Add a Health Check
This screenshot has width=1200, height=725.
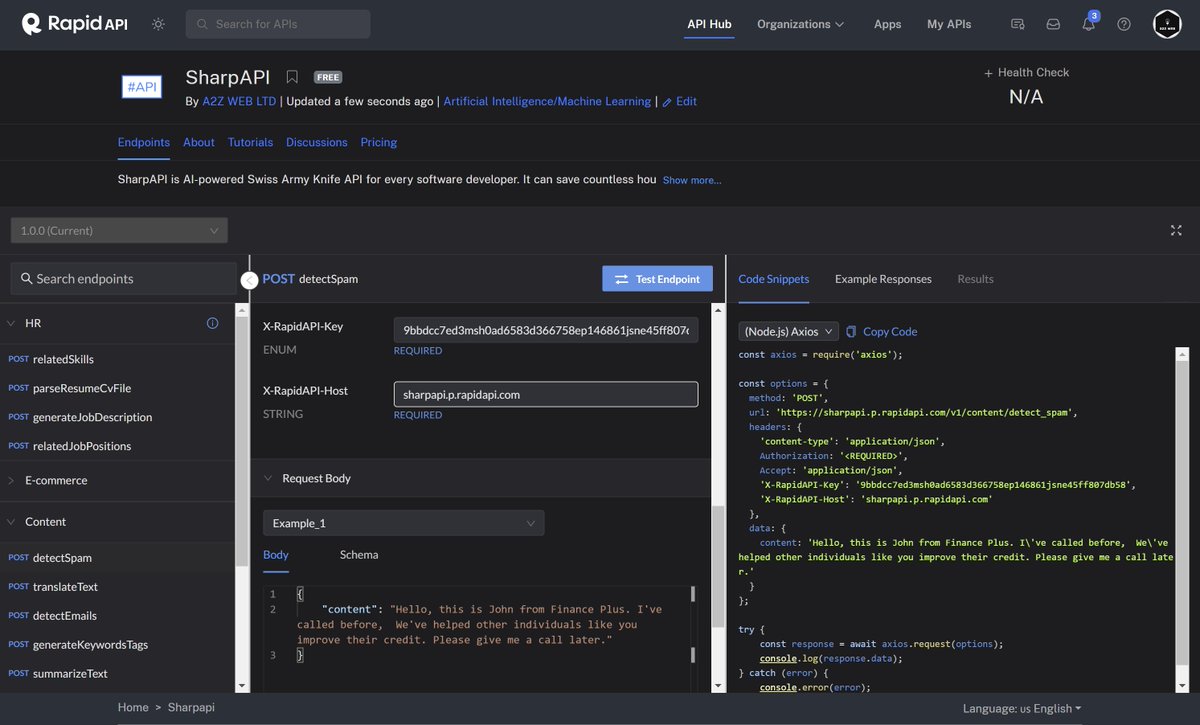1026,72
